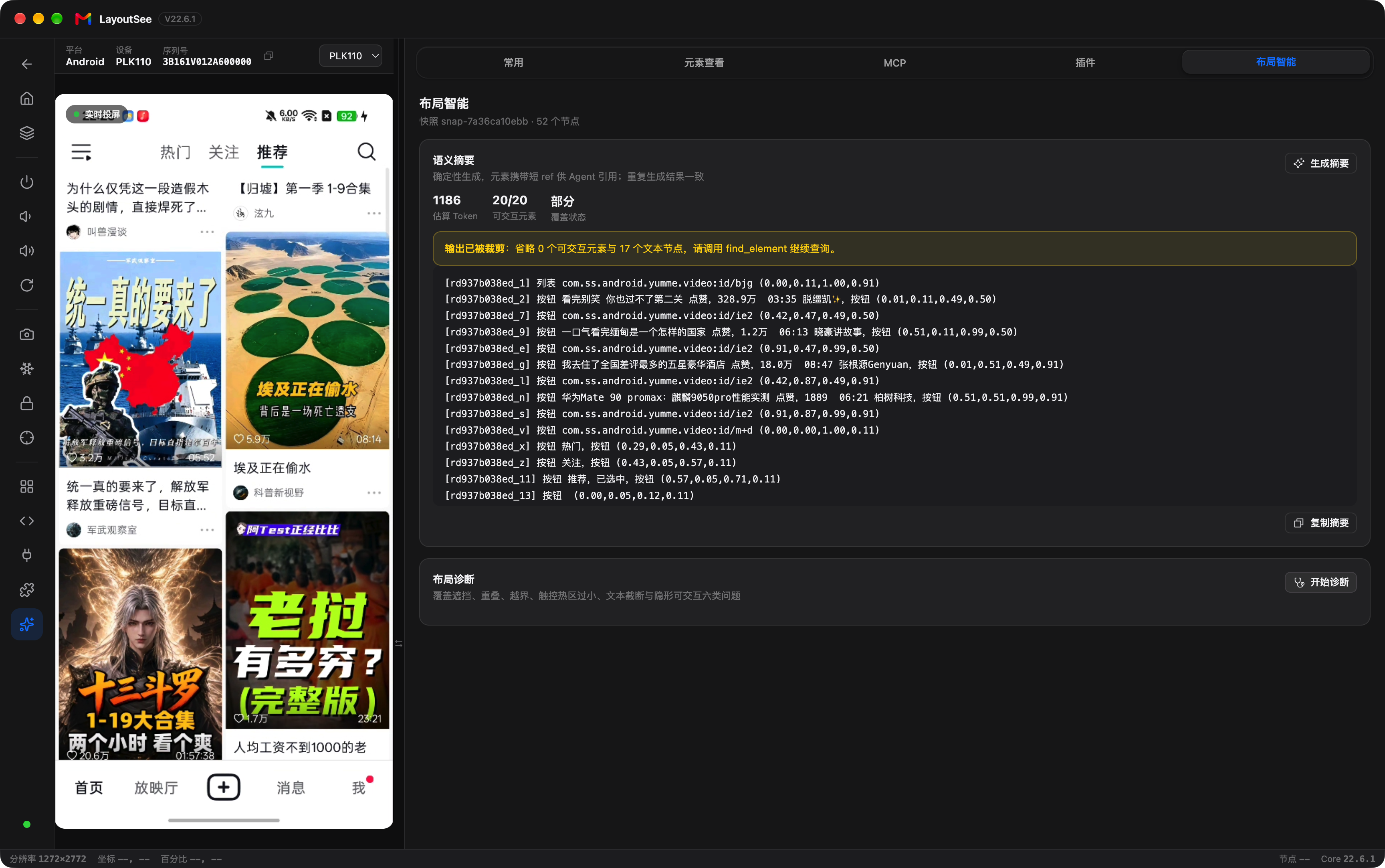Open the code brackets icon in the sidebar
Viewport: 1385px width, 868px height.
26,521
